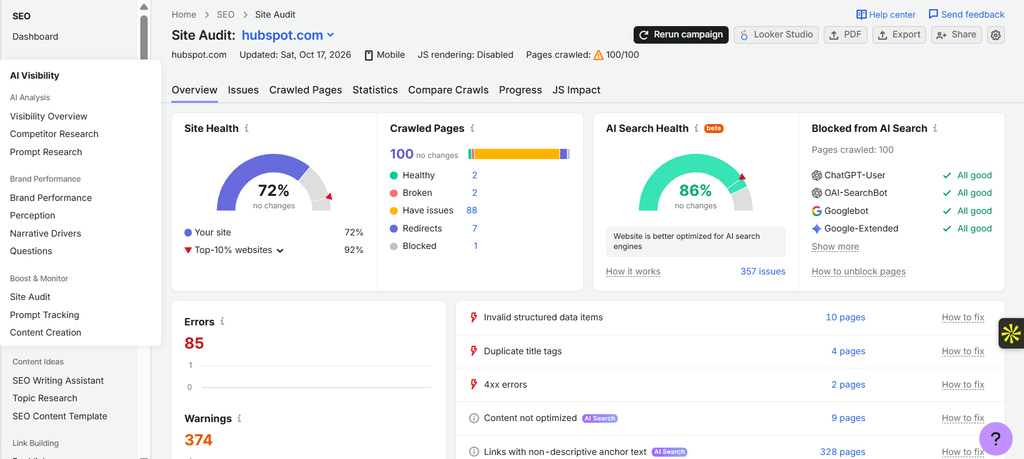
Task: Click the Send feedback chat icon
Action: pyautogui.click(x=933, y=14)
